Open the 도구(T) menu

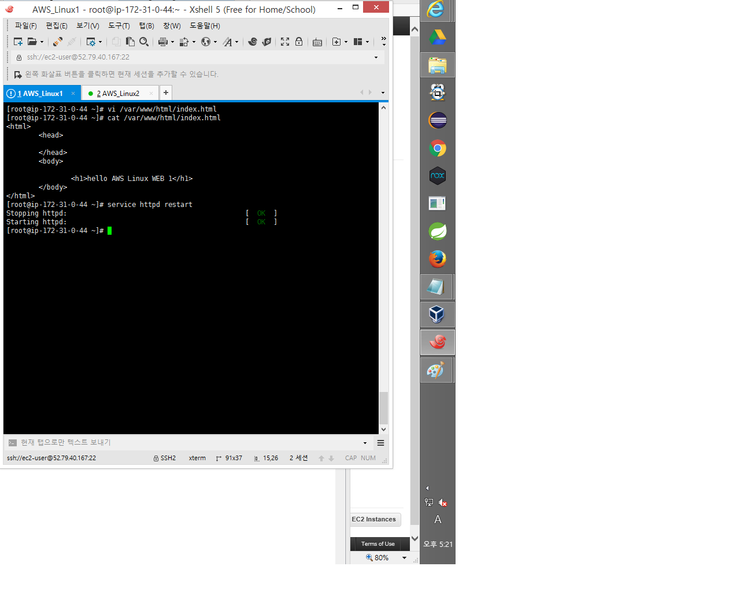(x=119, y=25)
